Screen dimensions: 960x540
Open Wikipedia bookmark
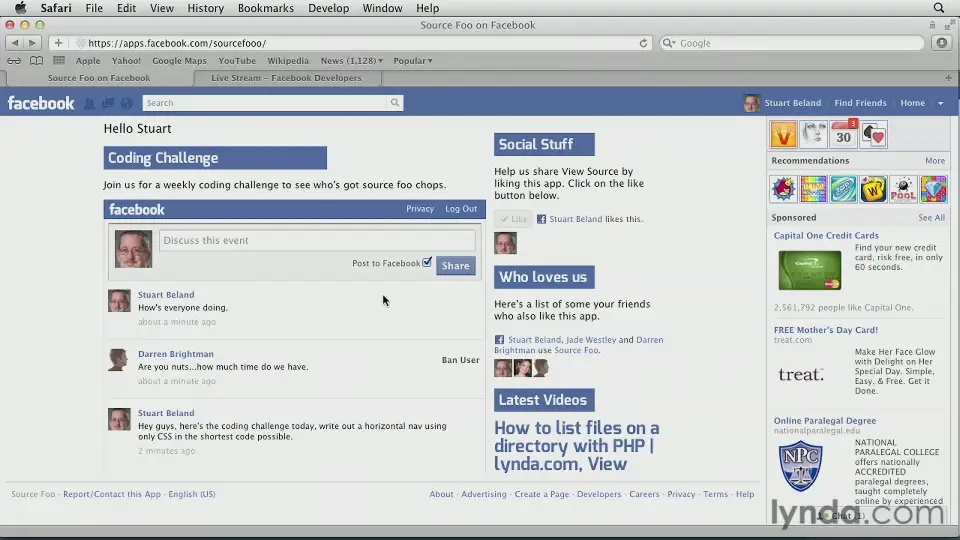click(x=288, y=61)
